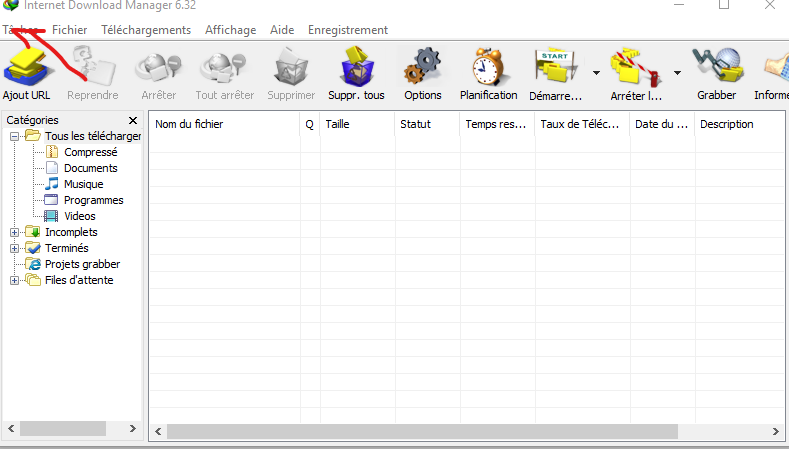789x449 pixels.
Task: Expand the Terminés tree node
Action: (x=15, y=249)
